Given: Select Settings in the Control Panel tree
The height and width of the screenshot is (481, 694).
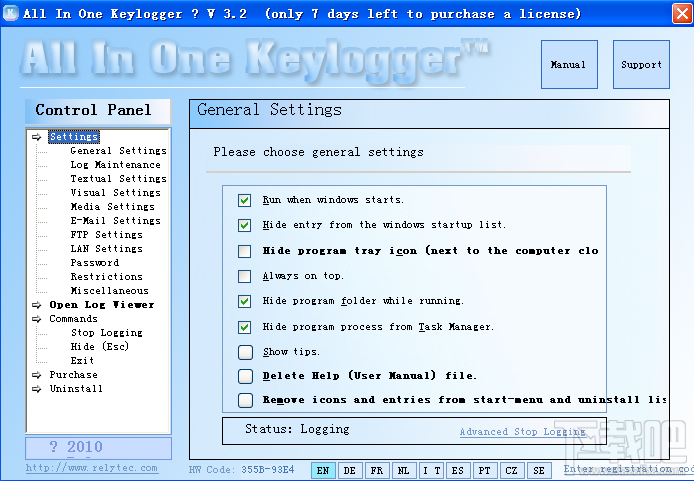Looking at the screenshot, I should click(74, 137).
